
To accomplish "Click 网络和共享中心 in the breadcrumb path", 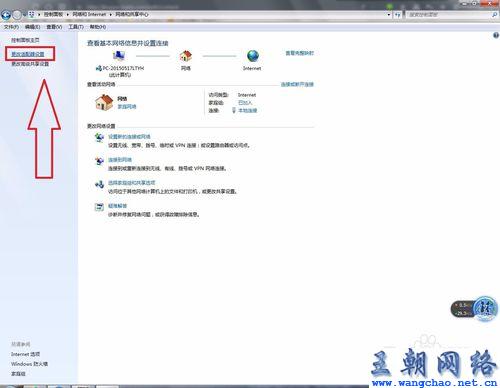I will point(132,14).
